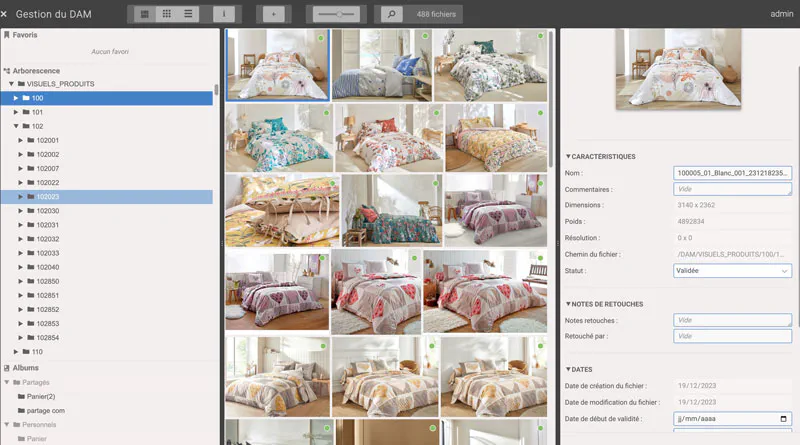Click the admin user menu

pyautogui.click(x=781, y=14)
